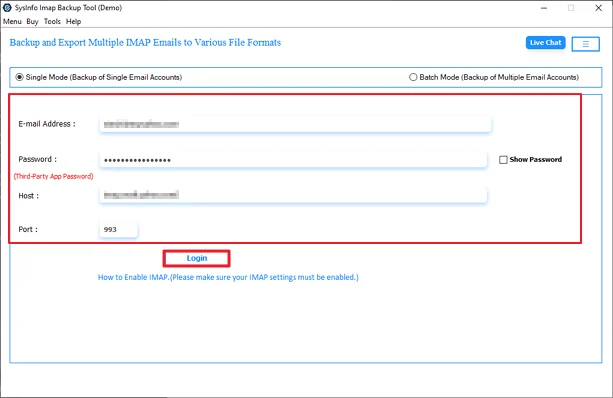Viewport: 613px width, 398px height.
Task: Click the Port label
Action: pyautogui.click(x=28, y=229)
